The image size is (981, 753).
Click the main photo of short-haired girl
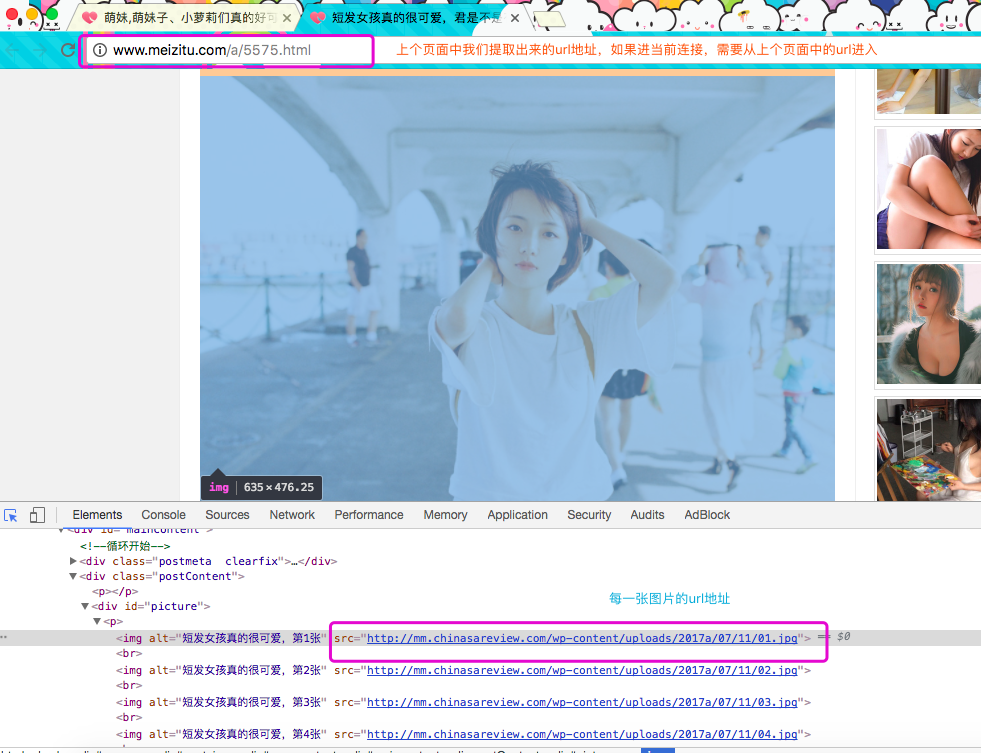tap(517, 288)
